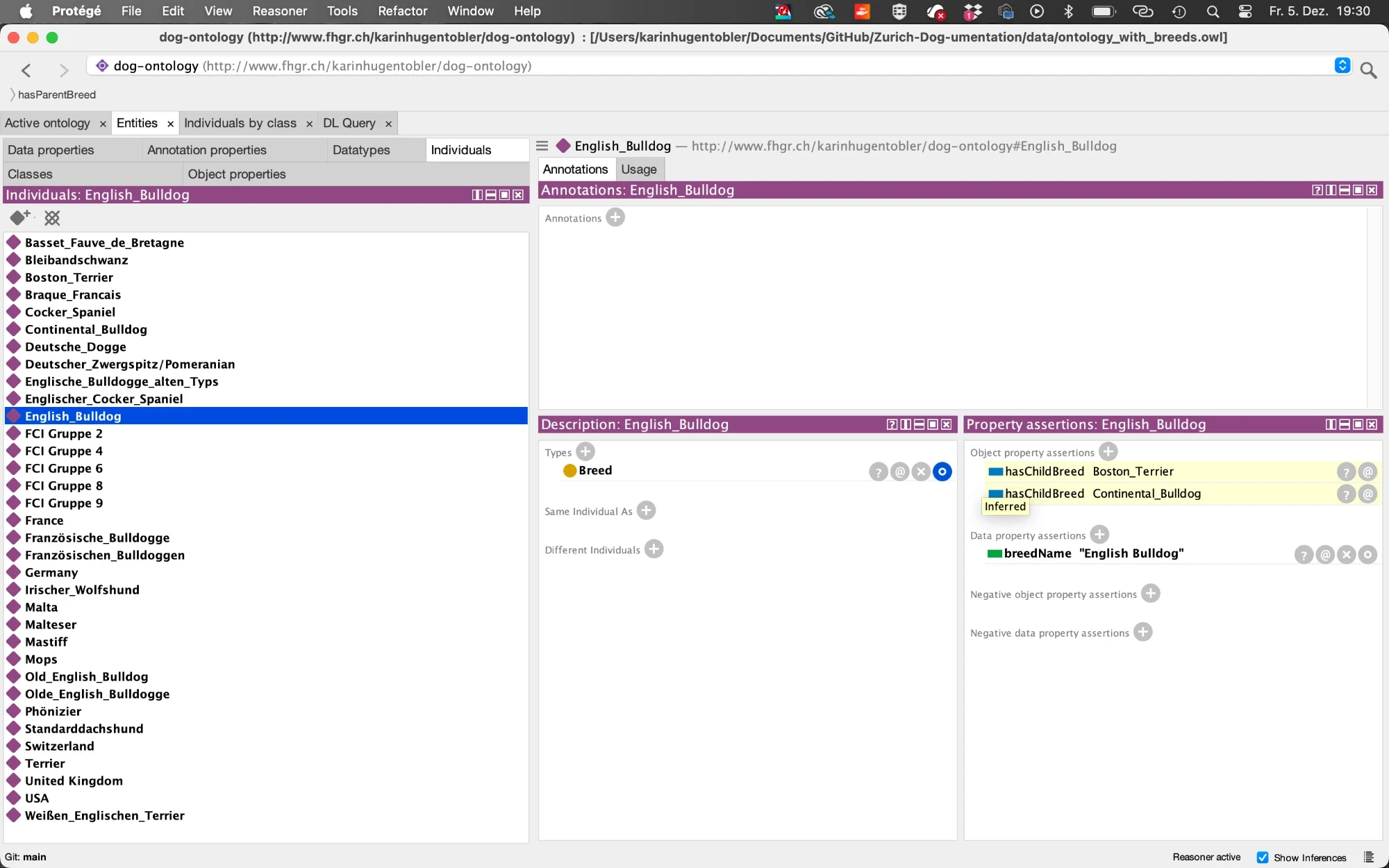Select the Französische_Bulldogge individual

coord(97,538)
